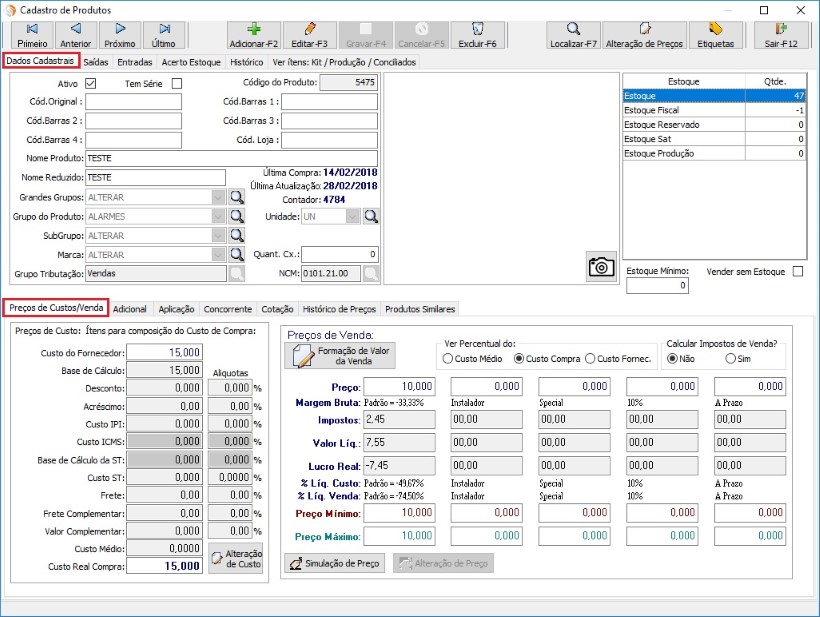Open the Etiquetas label tool
Image resolution: width=820 pixels, height=617 pixels.
pyautogui.click(x=715, y=35)
